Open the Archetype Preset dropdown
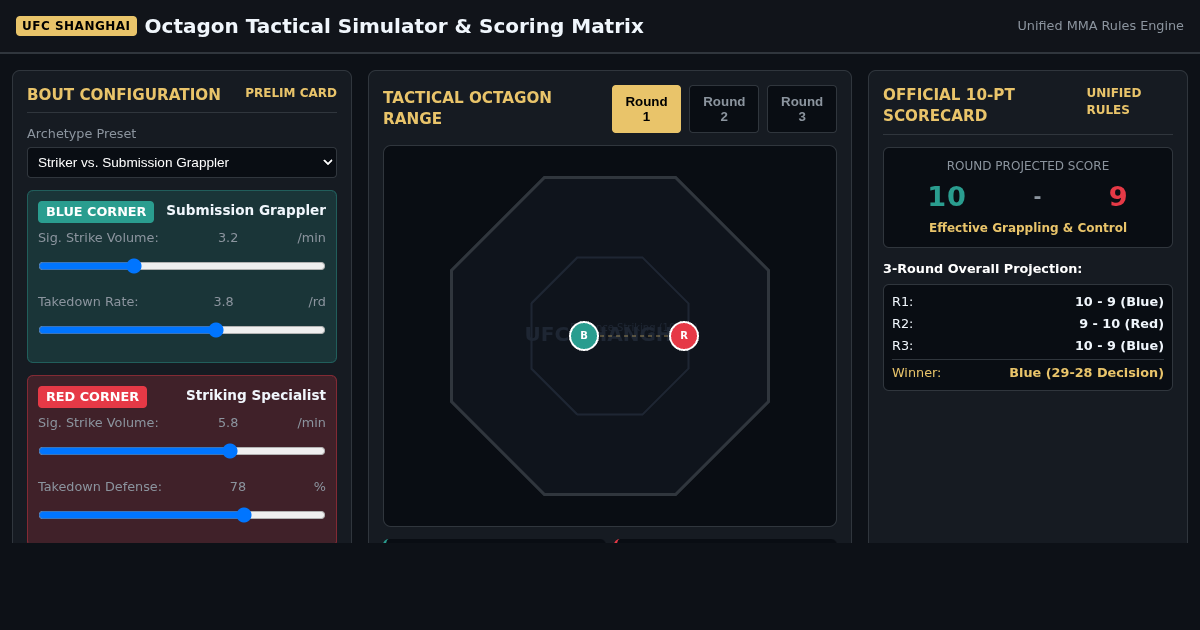Image resolution: width=1200 pixels, height=630 pixels. (x=182, y=162)
